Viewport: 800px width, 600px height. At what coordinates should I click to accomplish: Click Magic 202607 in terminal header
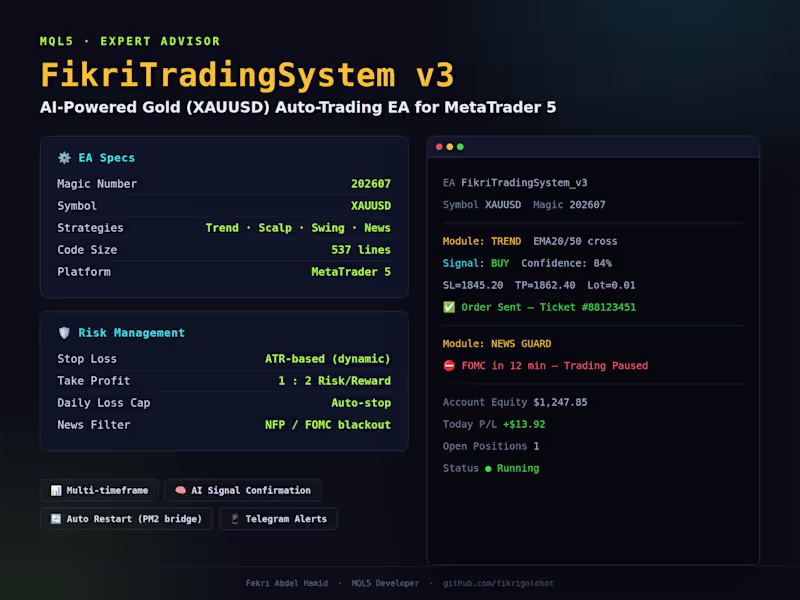(569, 205)
